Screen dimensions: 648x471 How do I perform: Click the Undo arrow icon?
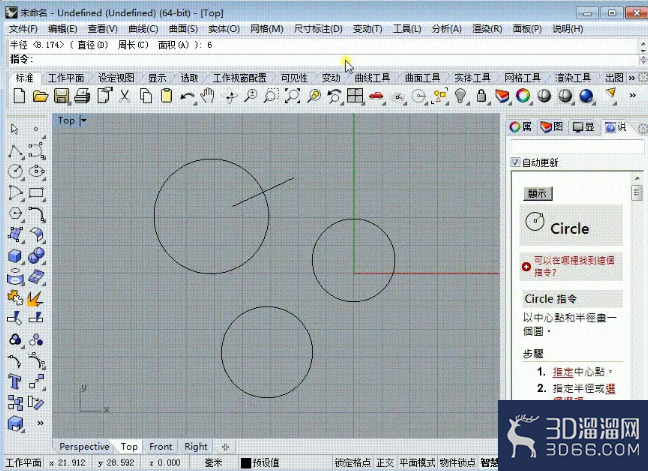pyautogui.click(x=187, y=96)
